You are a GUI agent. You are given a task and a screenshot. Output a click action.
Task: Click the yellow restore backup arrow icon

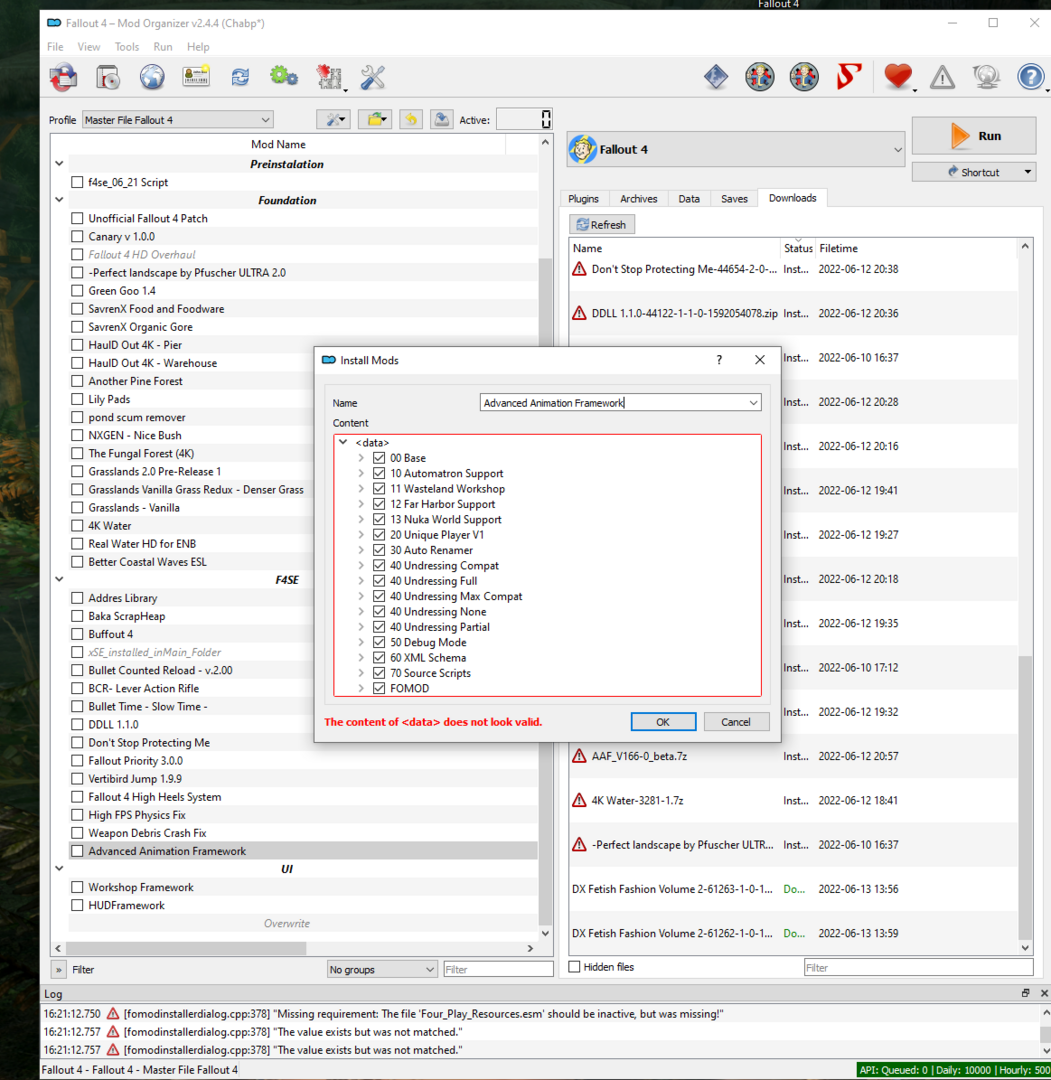[411, 119]
